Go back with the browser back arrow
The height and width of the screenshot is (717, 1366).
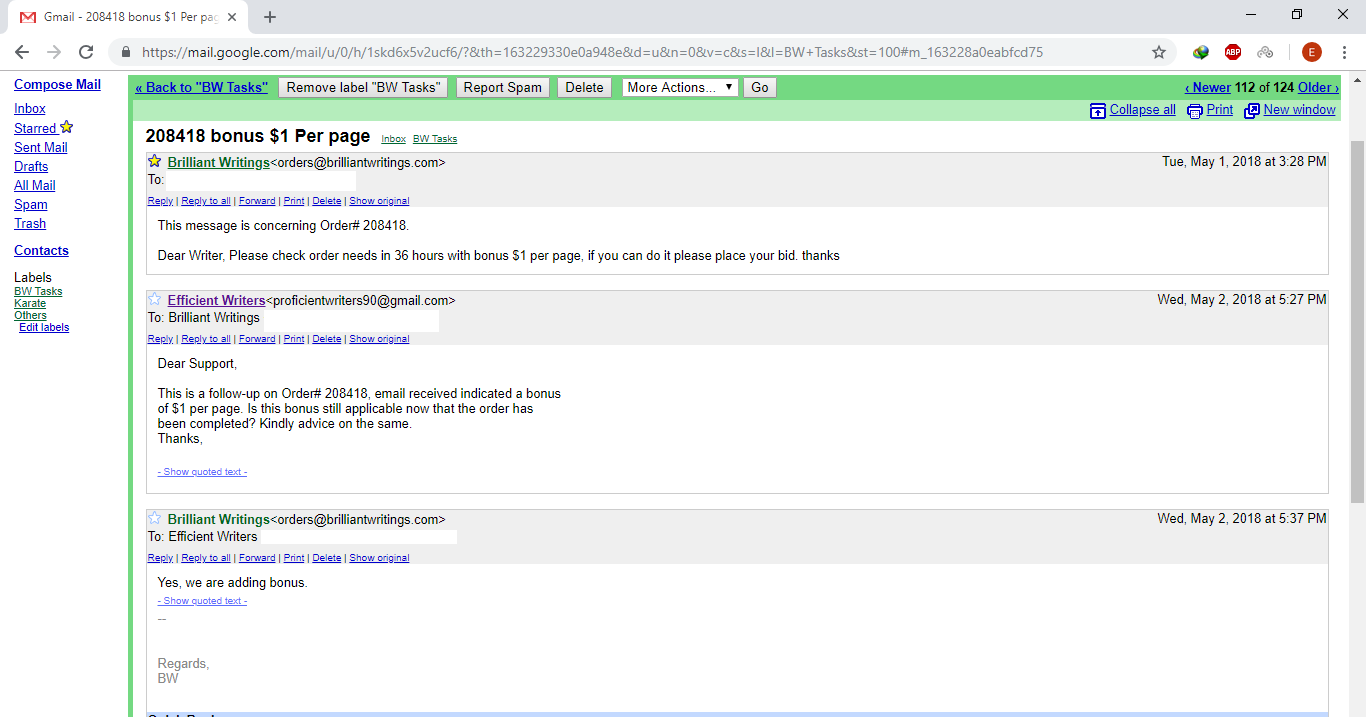click(22, 52)
